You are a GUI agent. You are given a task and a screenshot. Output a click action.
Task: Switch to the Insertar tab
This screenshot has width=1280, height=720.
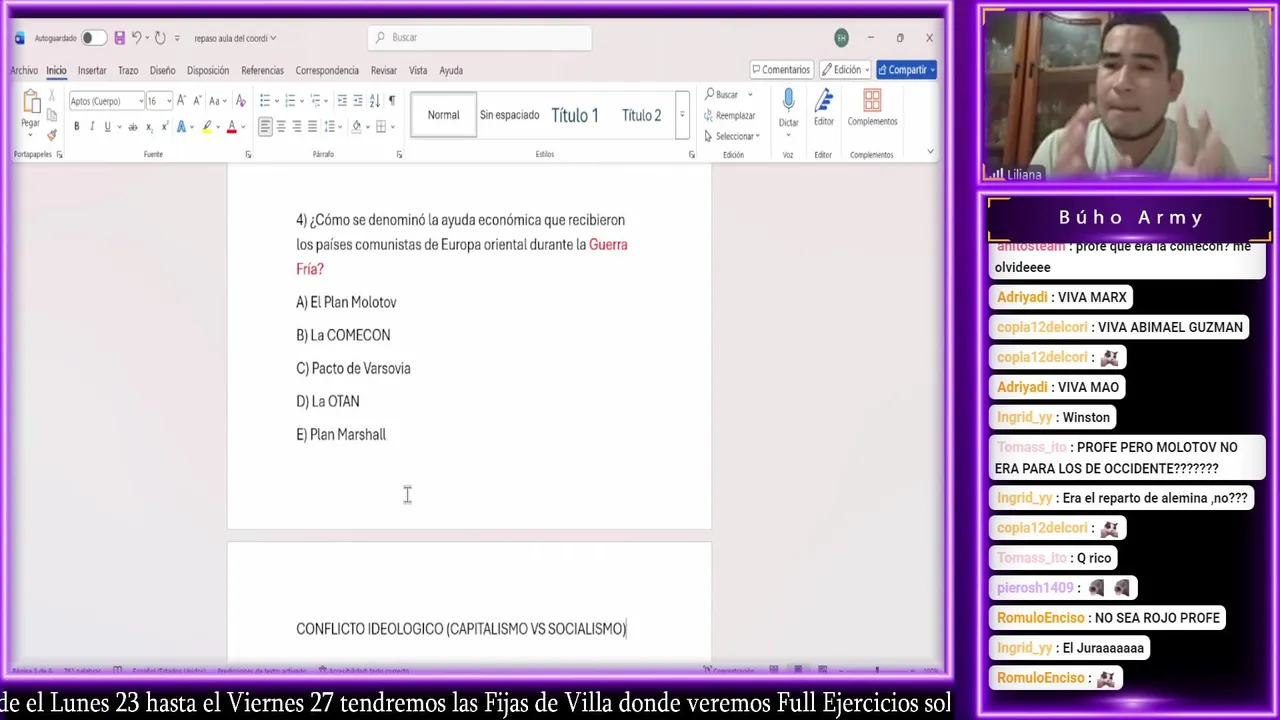[x=92, y=71]
